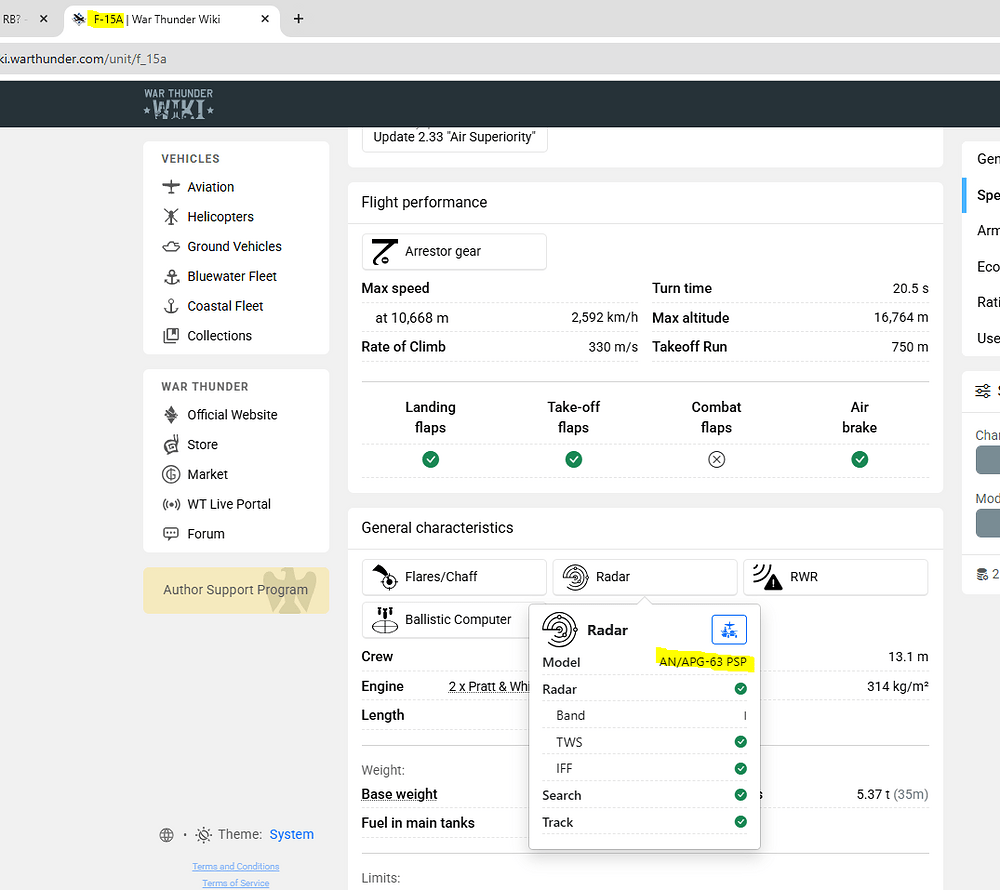Image resolution: width=1000 pixels, height=890 pixels.
Task: Click the theme sun icon
Action: tap(203, 835)
